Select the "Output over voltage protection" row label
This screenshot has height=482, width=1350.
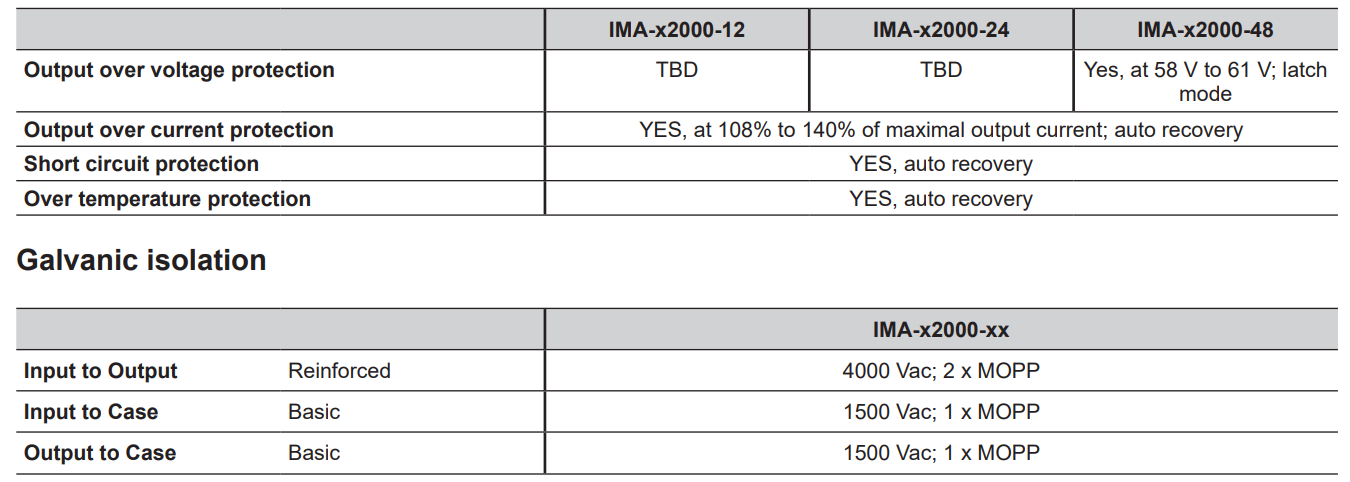179,70
